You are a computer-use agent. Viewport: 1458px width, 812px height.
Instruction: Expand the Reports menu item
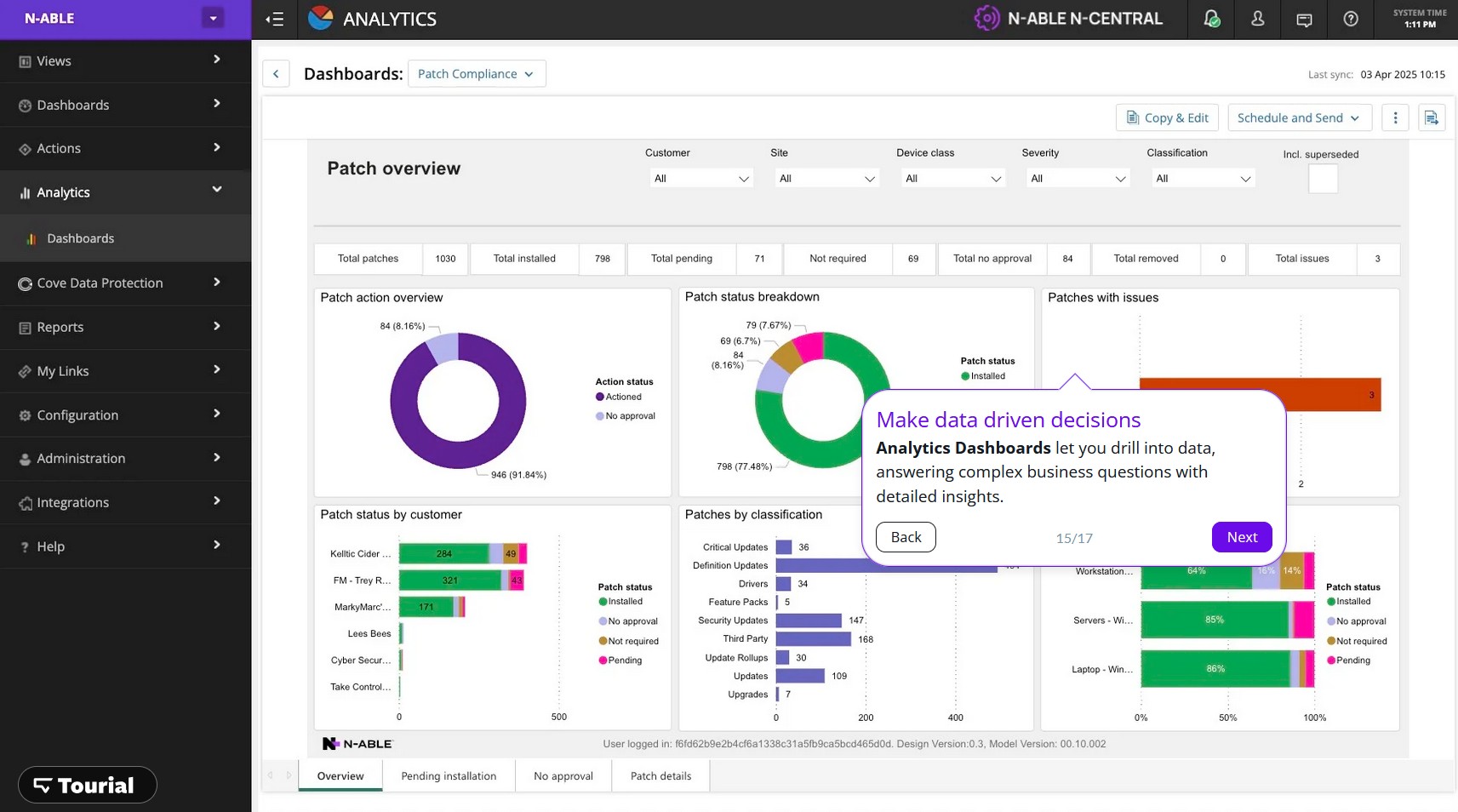[125, 328]
